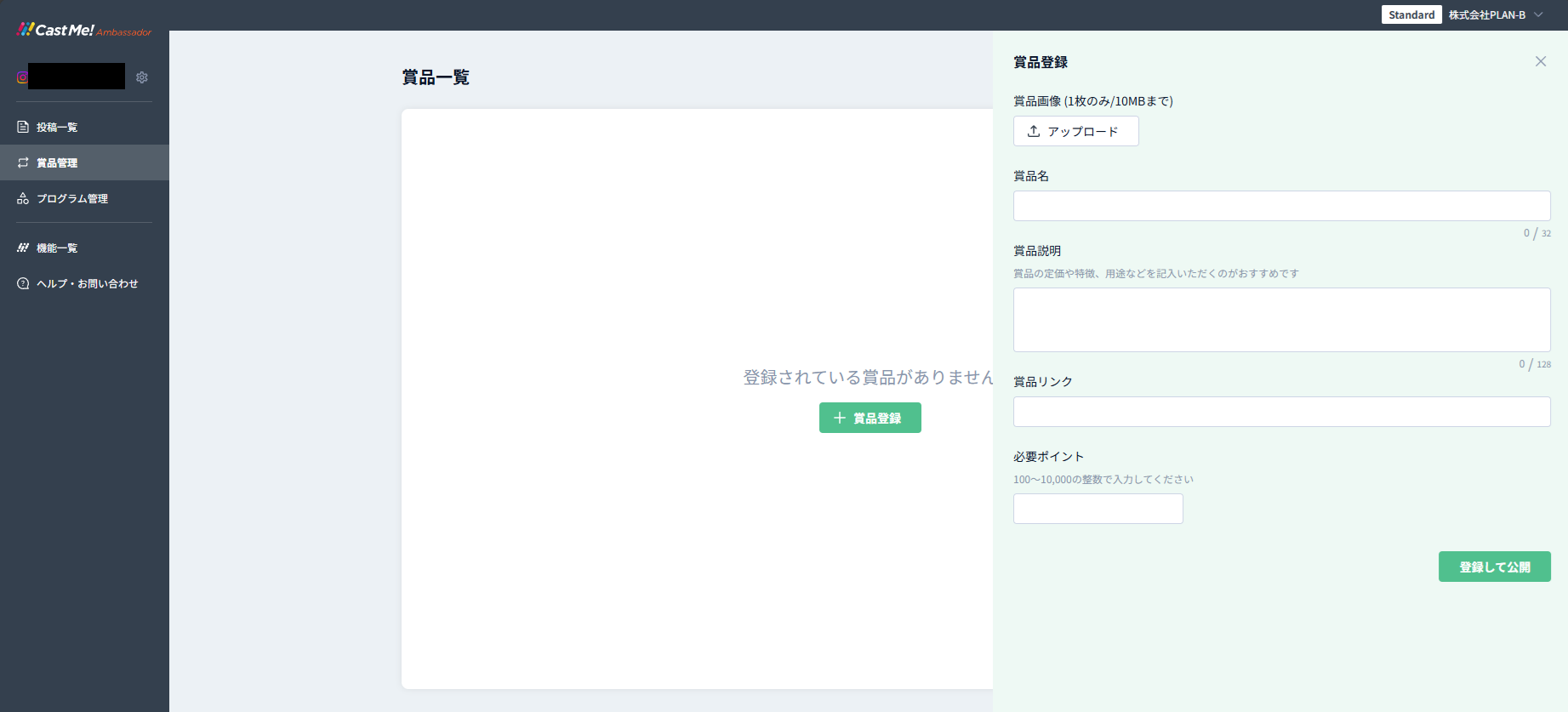Image resolution: width=1568 pixels, height=712 pixels.
Task: Close the 賞品登録 panel
Action: click(x=1540, y=61)
